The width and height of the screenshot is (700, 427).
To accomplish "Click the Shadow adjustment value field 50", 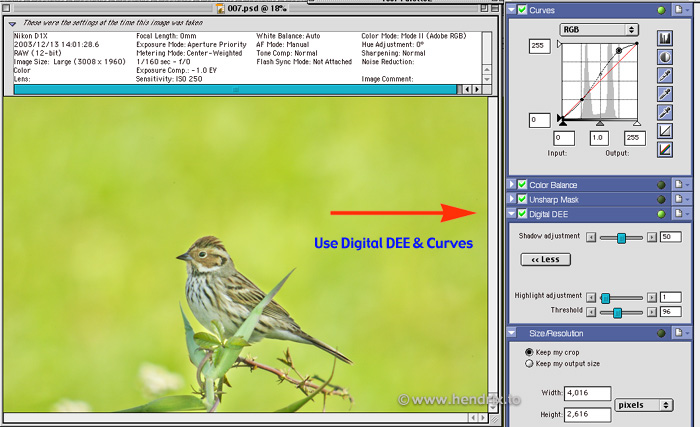I will (x=671, y=237).
